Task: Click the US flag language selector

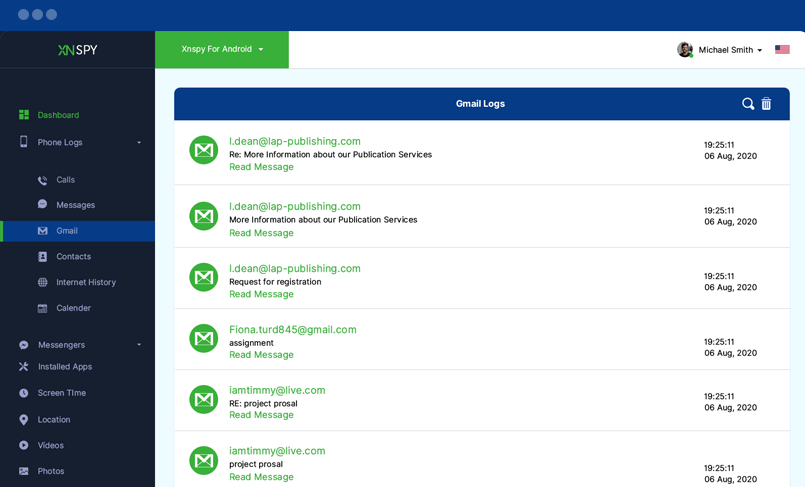Action: pos(782,50)
